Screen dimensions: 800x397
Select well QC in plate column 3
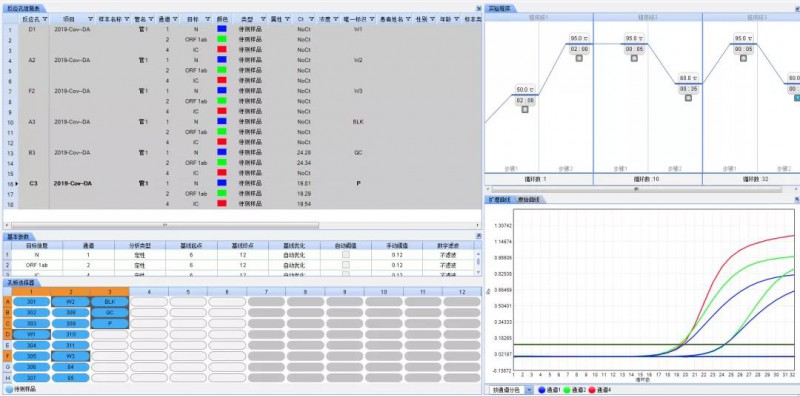[109, 312]
